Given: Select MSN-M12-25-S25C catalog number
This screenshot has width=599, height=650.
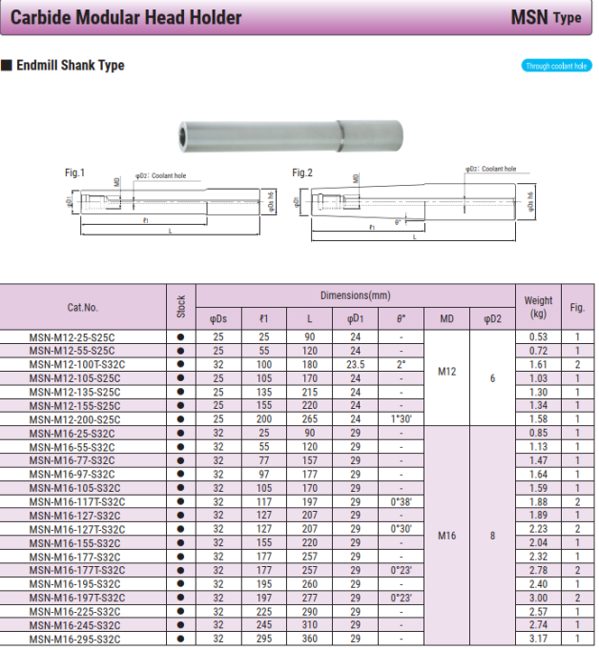Looking at the screenshot, I should (72, 337).
